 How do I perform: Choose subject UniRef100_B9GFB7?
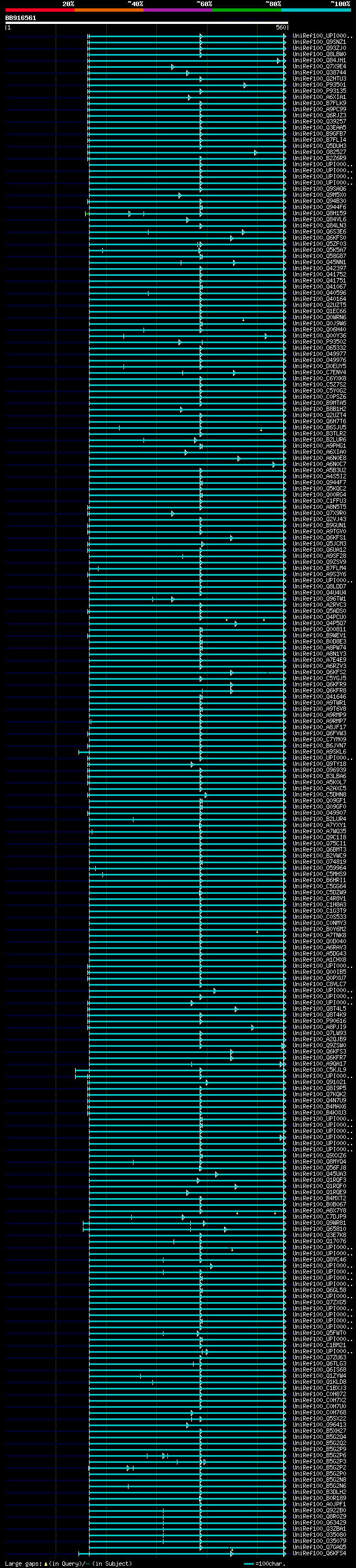tap(319, 133)
